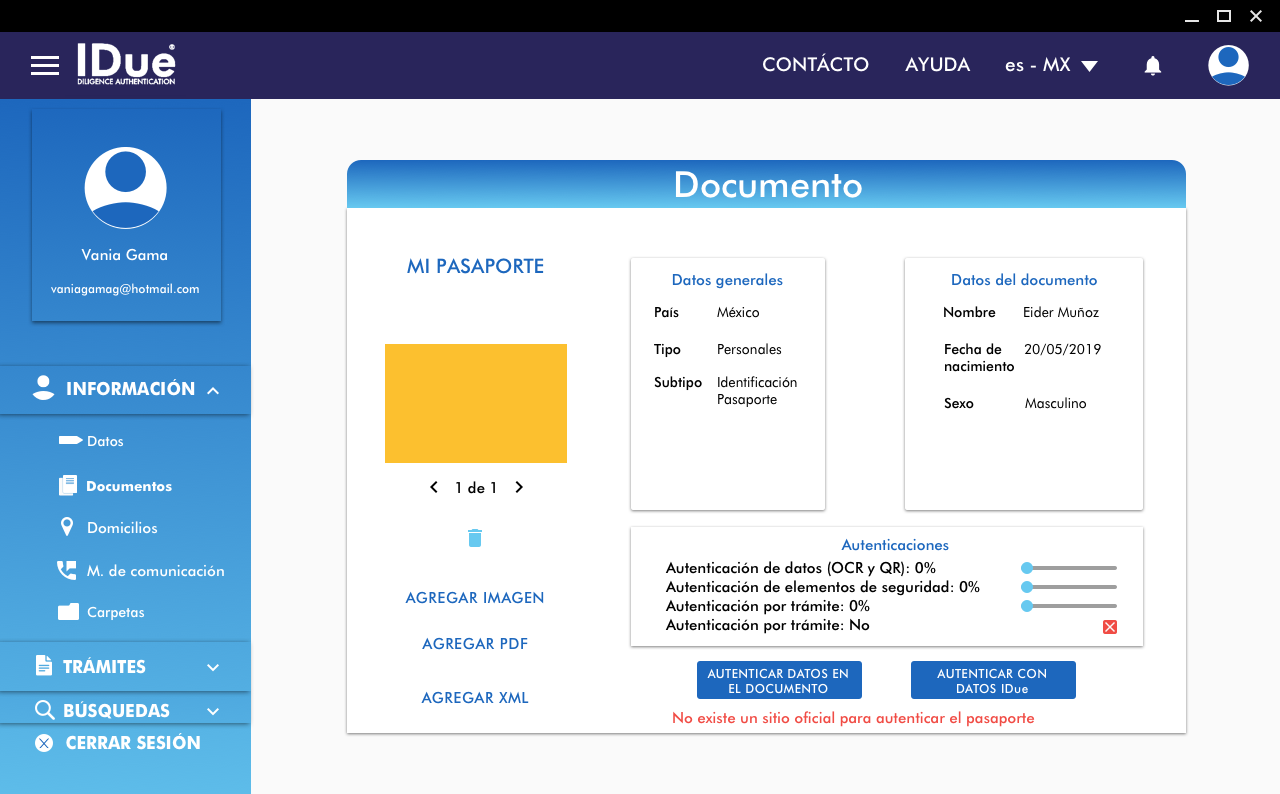The width and height of the screenshot is (1280, 794).
Task: Open the hamburger menu icon
Action: [x=45, y=66]
